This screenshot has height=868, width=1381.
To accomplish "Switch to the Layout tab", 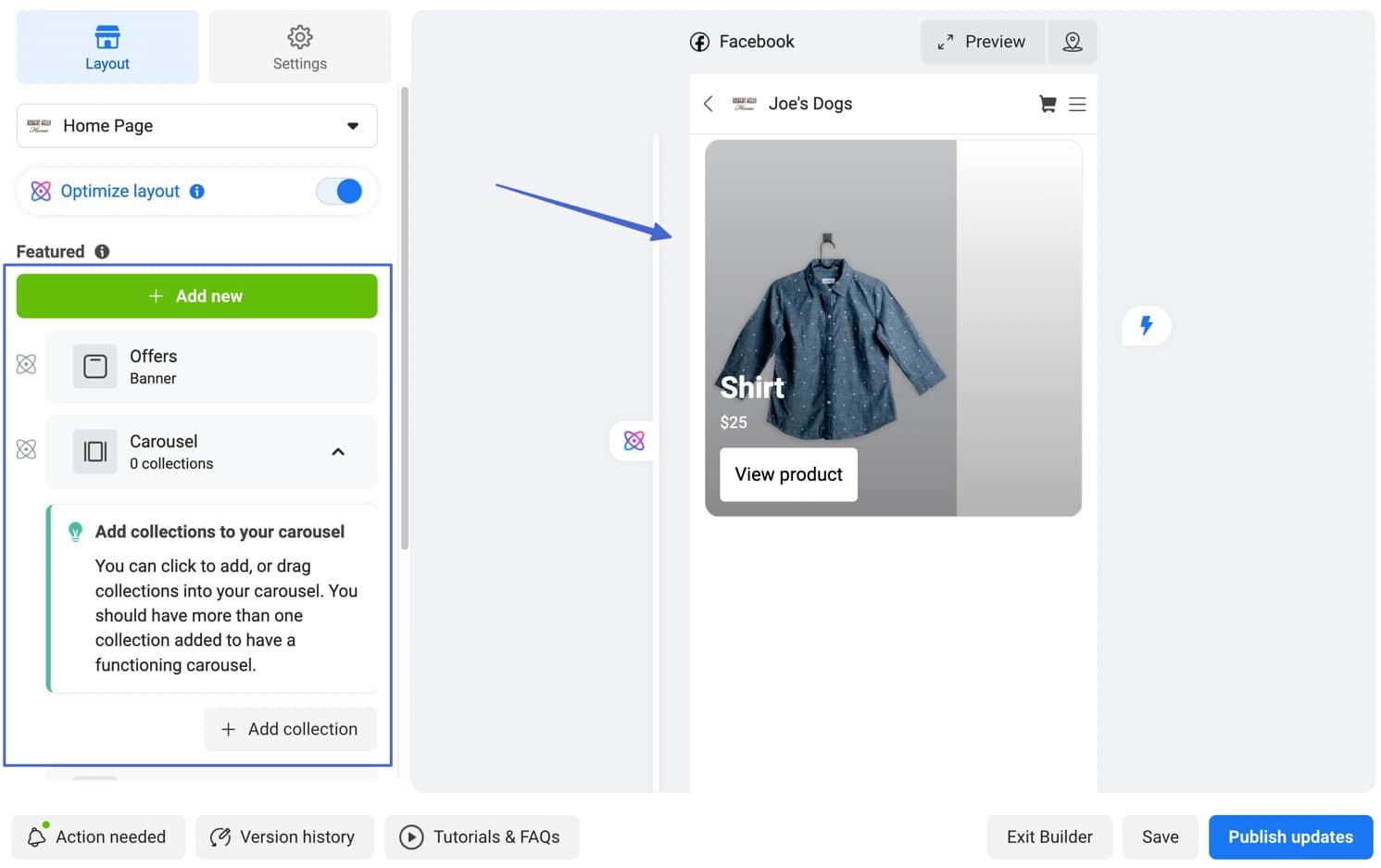I will point(107,46).
